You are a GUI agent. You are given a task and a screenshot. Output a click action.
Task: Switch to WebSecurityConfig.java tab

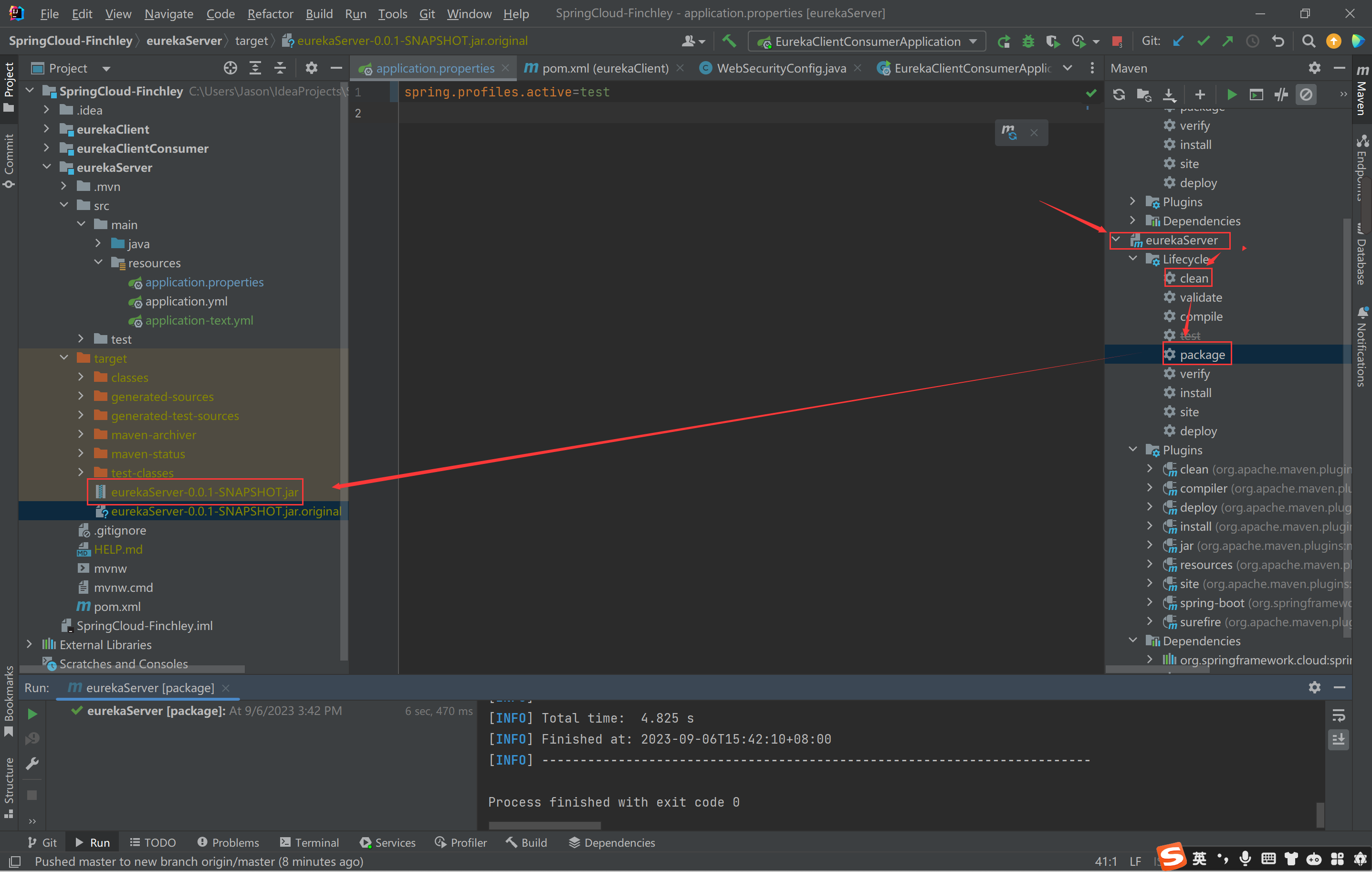coord(781,68)
